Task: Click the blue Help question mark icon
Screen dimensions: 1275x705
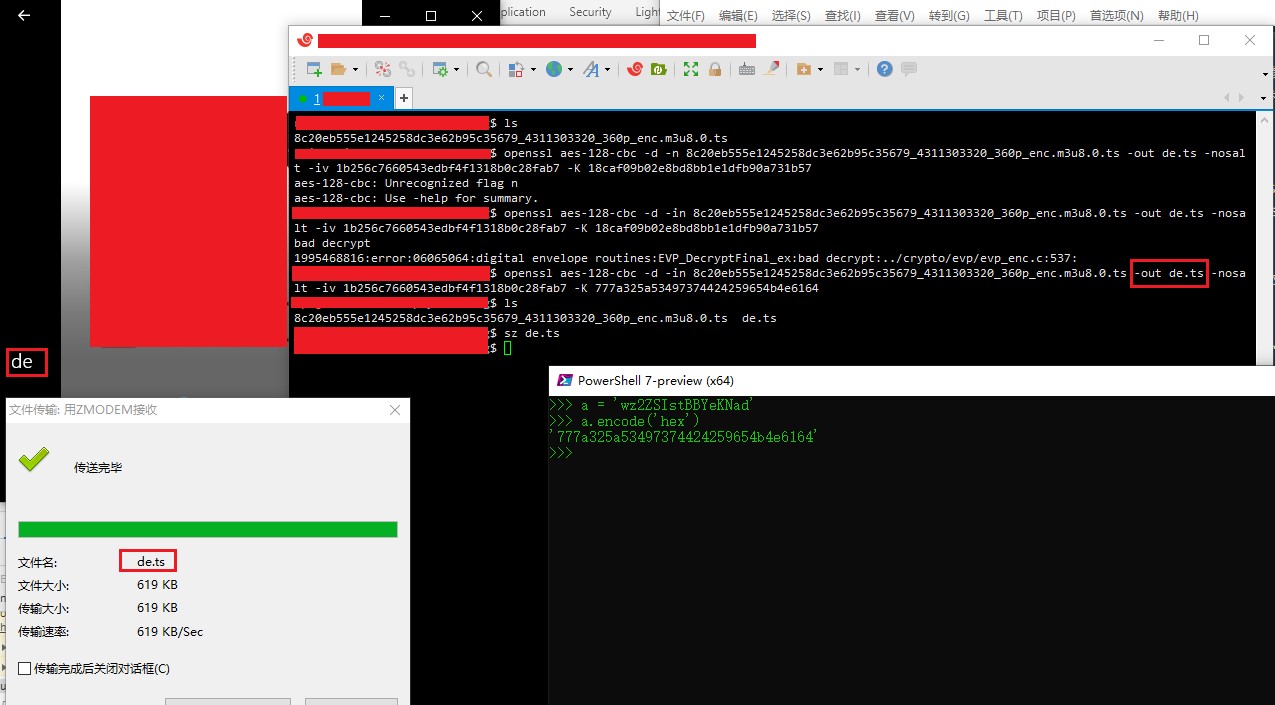Action: pos(885,69)
